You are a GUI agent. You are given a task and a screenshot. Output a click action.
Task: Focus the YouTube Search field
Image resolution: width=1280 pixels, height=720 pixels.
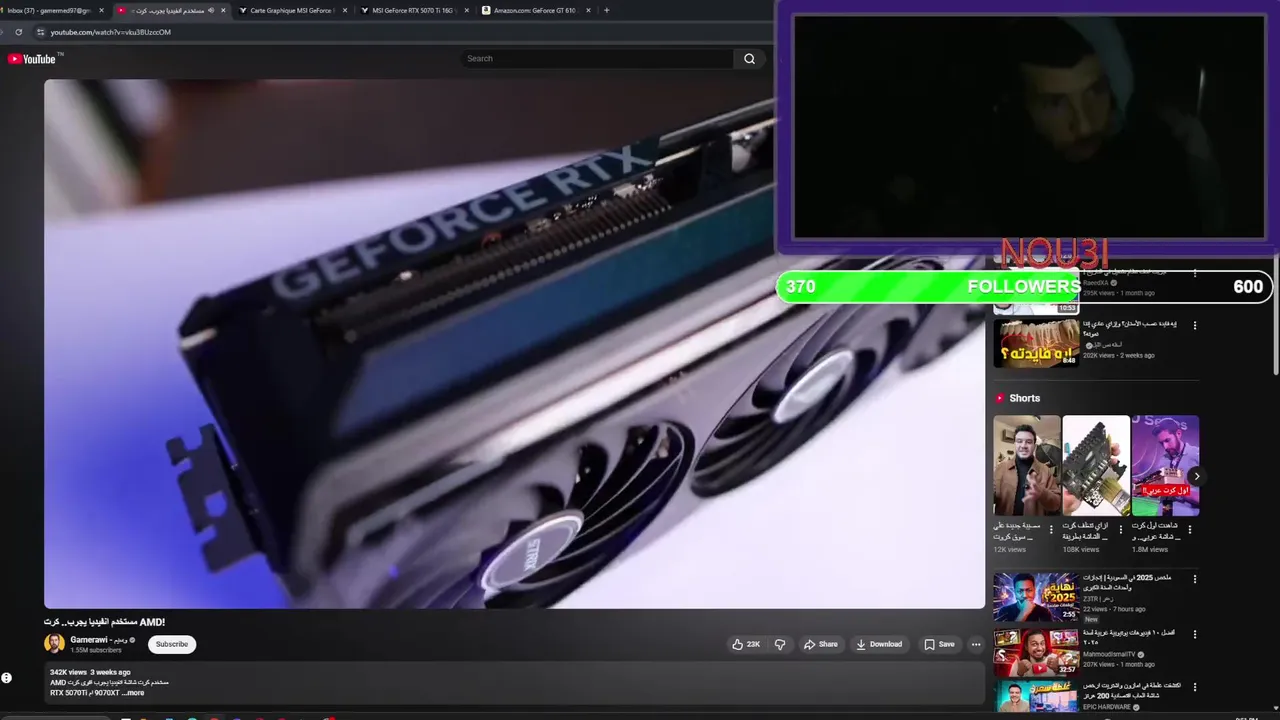click(597, 59)
